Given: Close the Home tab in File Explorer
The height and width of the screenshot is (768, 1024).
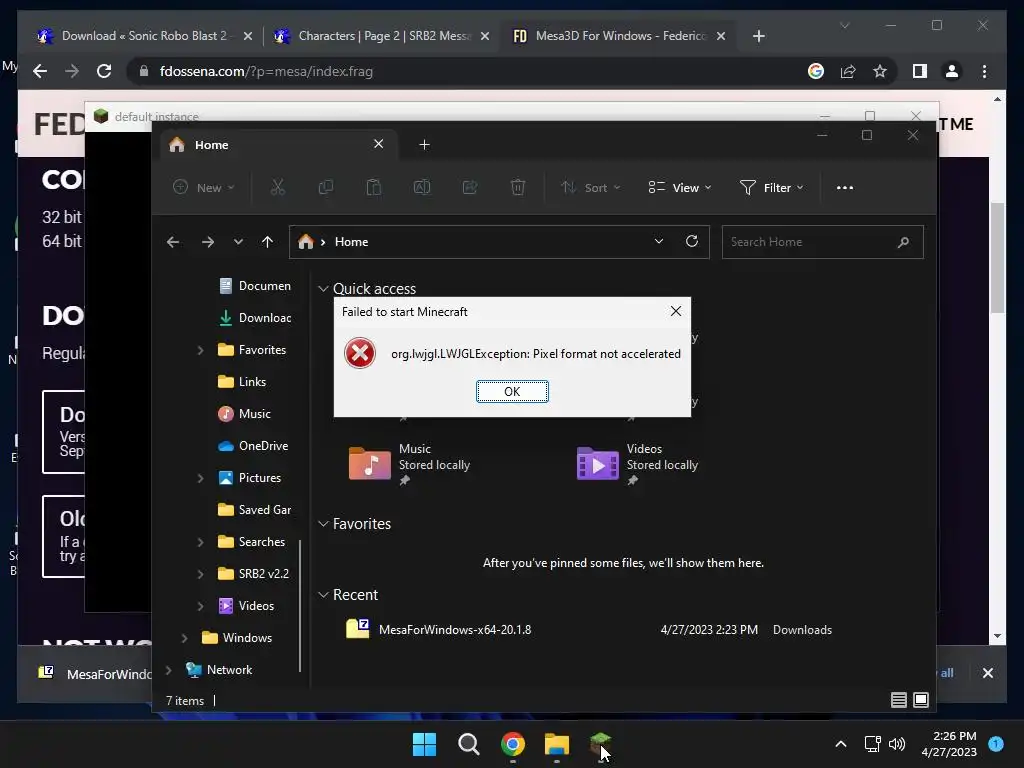Looking at the screenshot, I should (x=379, y=144).
